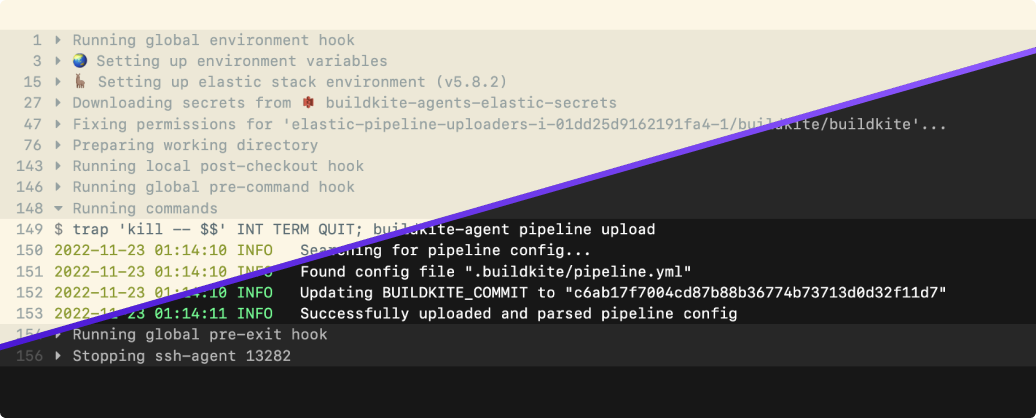Screen dimensions: 1036x418
Task: Click line number 15
Action: coord(33,82)
